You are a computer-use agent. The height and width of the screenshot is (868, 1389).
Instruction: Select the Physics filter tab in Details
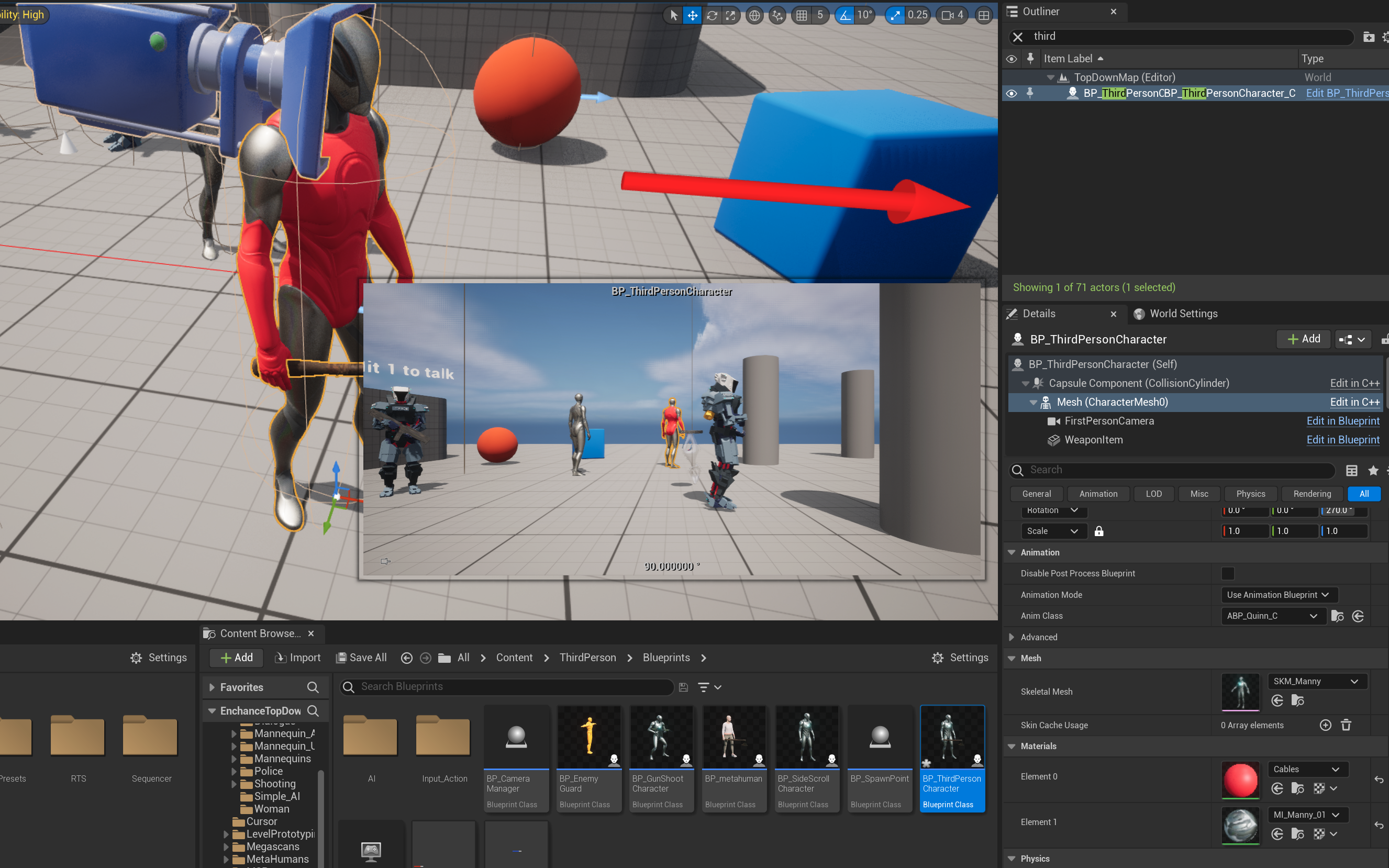[1250, 494]
